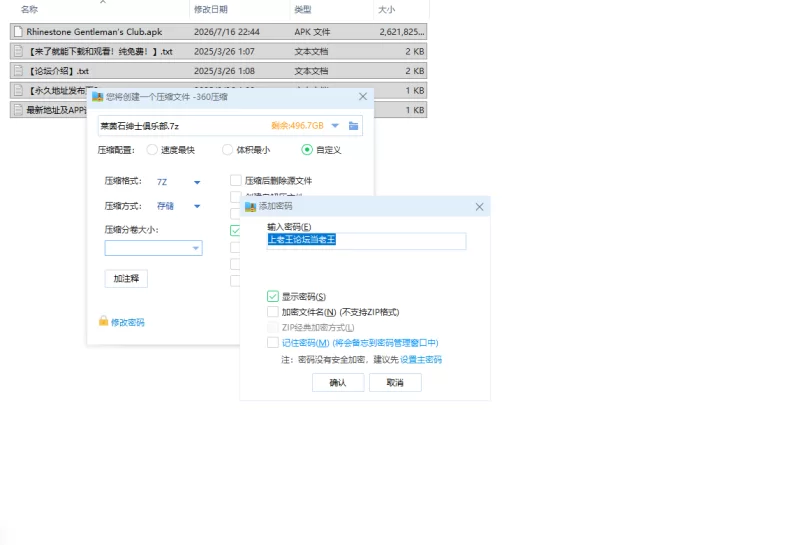This screenshot has width=800, height=545.
Task: Sort by the 修改日期 column header
Action: [211, 9]
